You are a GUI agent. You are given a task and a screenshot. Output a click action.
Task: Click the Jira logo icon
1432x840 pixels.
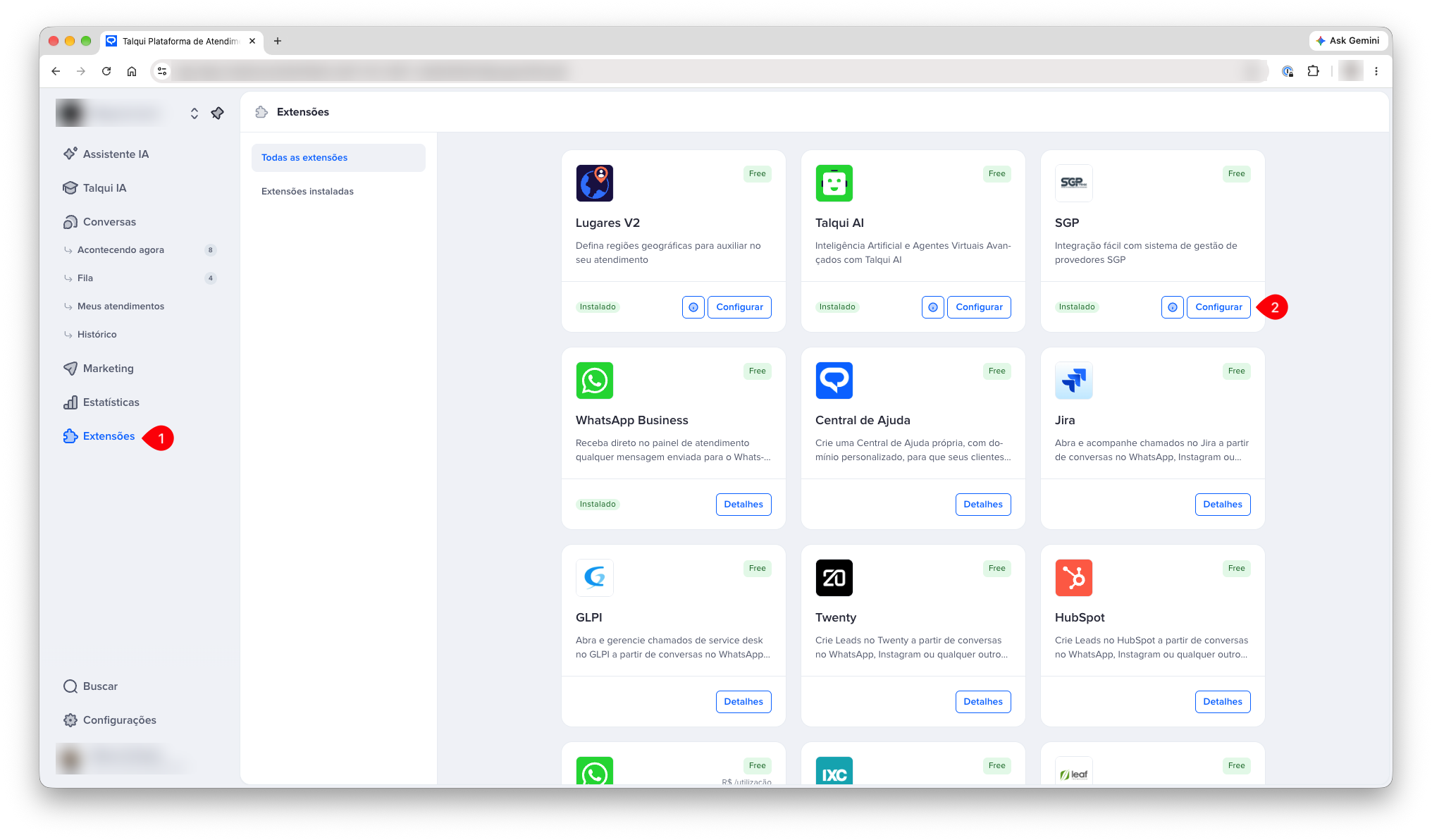(x=1074, y=381)
